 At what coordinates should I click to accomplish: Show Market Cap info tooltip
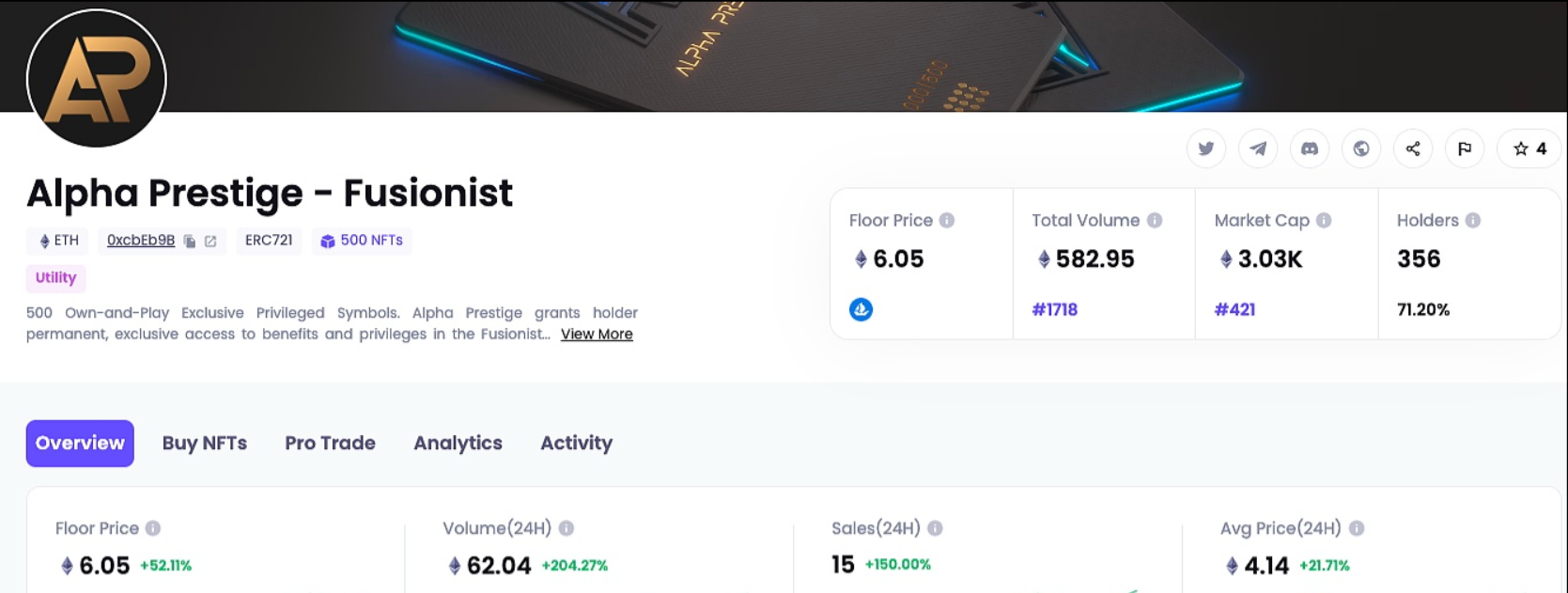pyautogui.click(x=1324, y=220)
